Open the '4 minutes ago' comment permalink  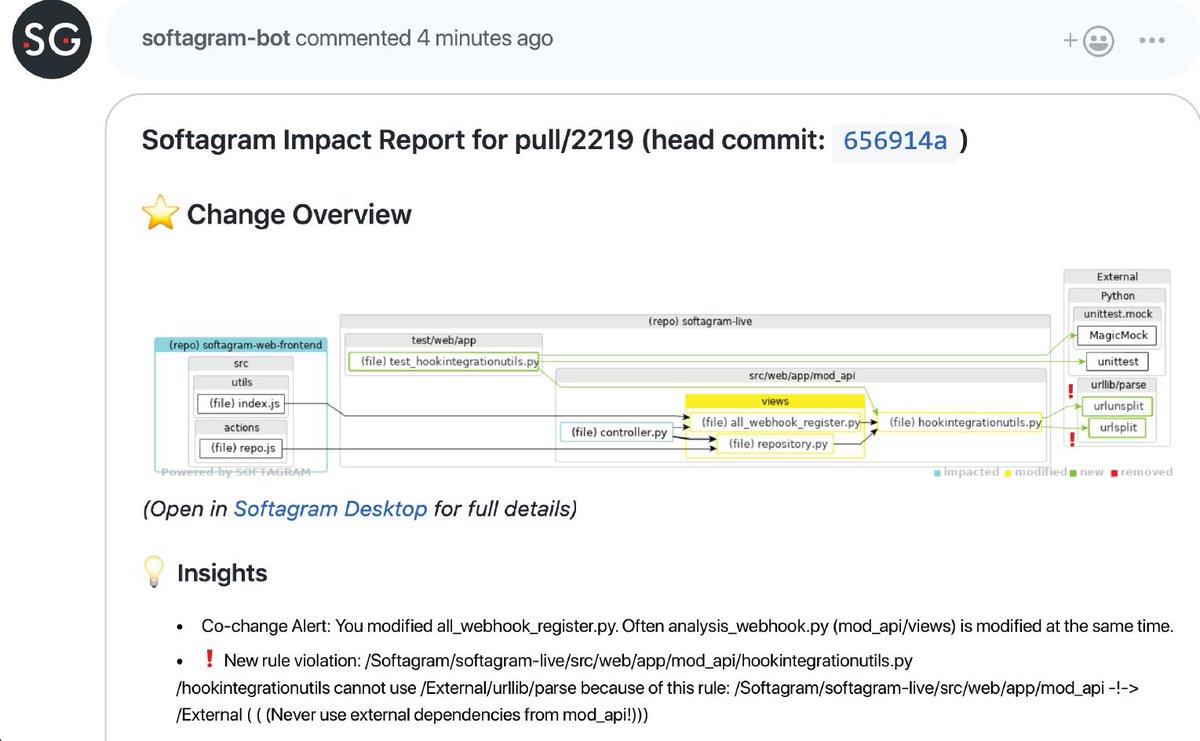tap(484, 39)
